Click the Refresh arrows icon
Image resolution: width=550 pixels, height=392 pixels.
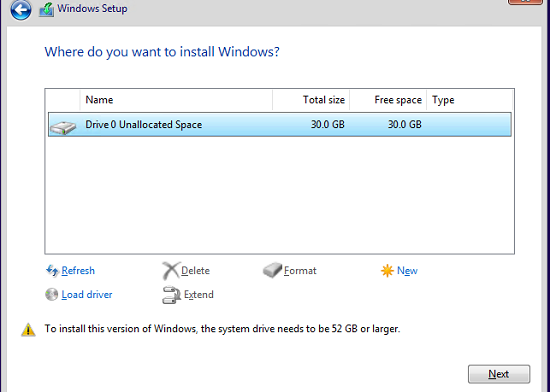tap(52, 271)
